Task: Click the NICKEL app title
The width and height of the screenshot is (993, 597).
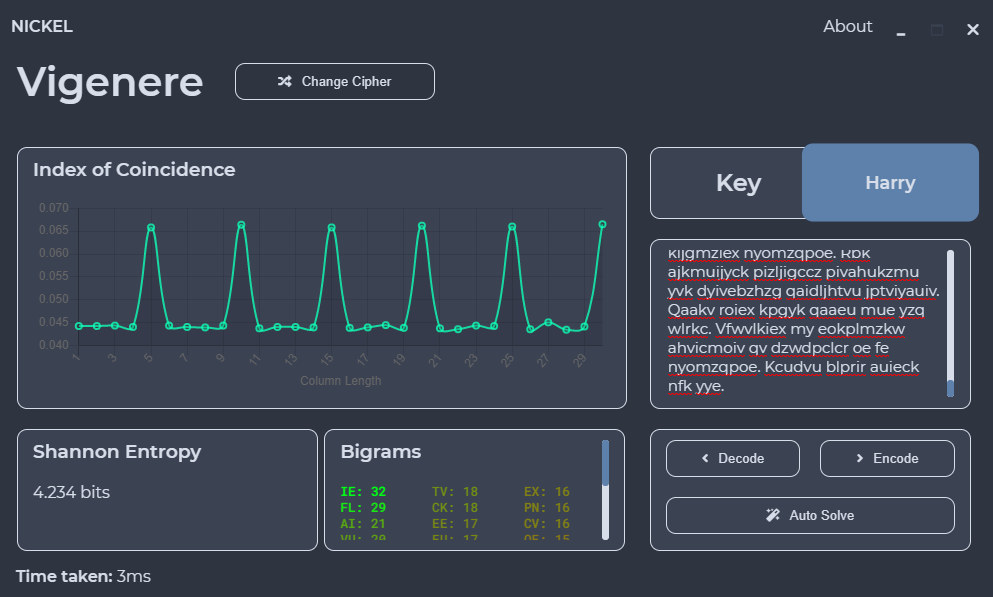Action: pyautogui.click(x=42, y=27)
